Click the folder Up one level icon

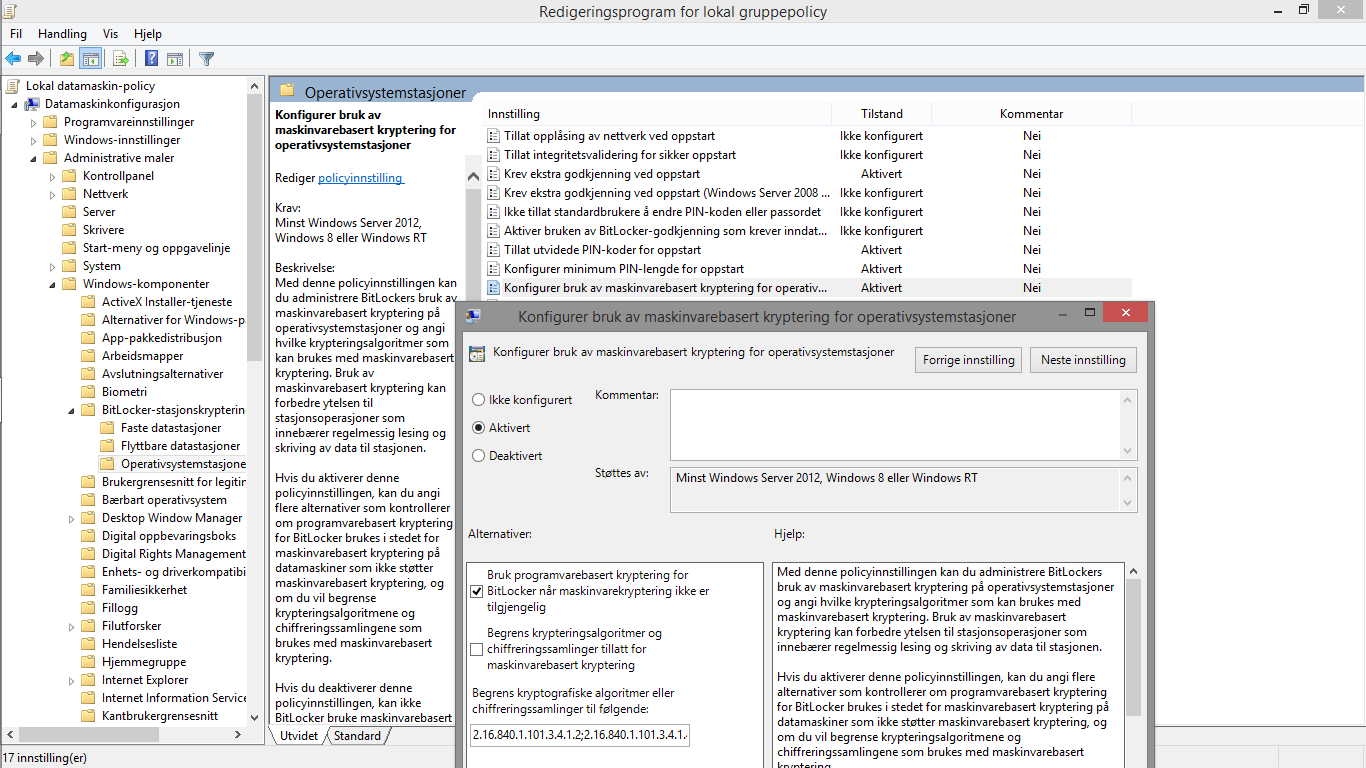click(66, 59)
